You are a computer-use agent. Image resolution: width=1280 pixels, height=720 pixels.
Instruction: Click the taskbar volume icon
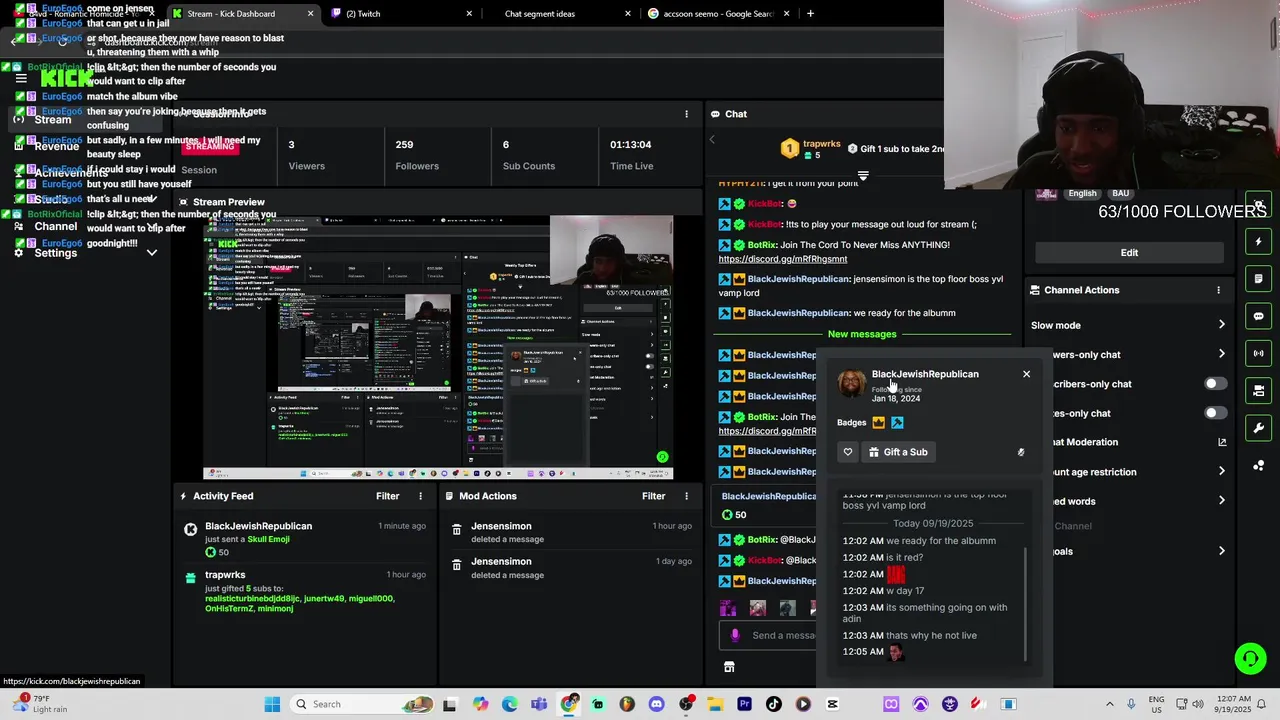pyautogui.click(x=1198, y=704)
